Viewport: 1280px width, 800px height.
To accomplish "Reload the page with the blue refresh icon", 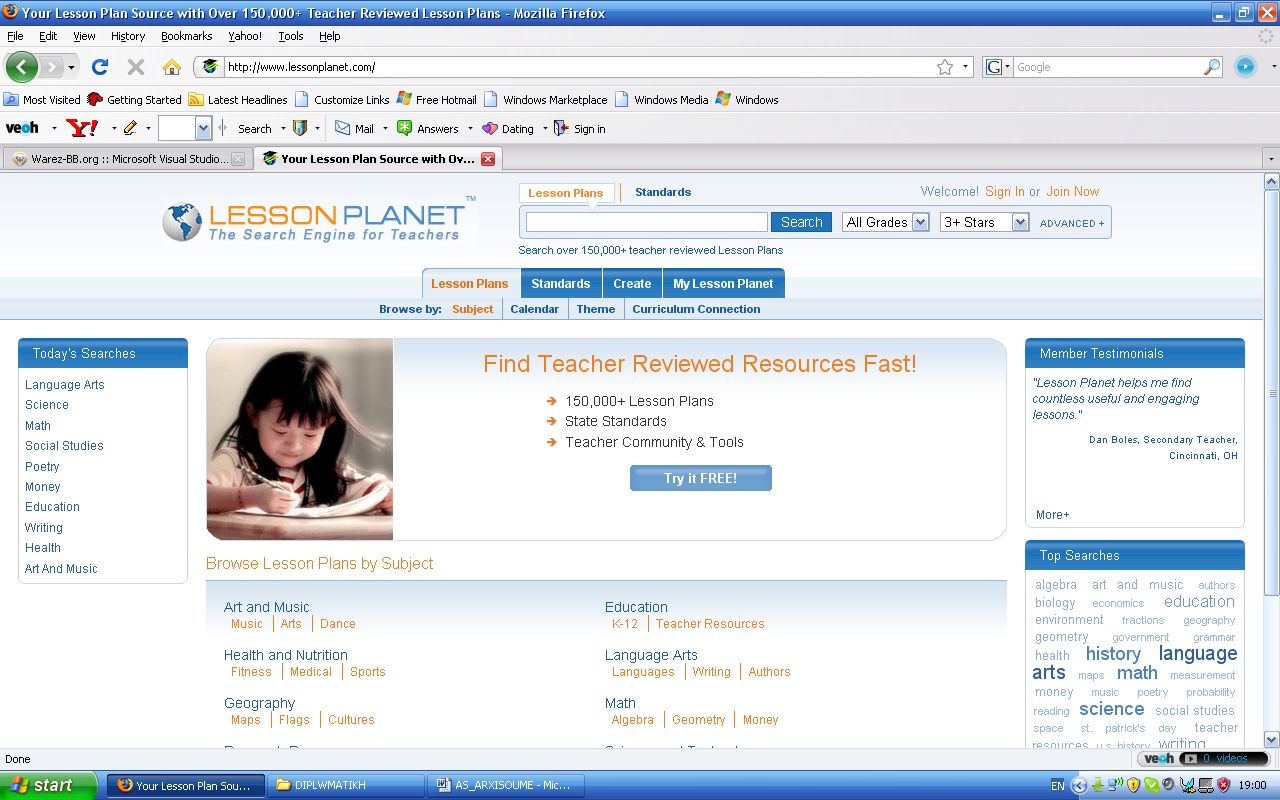I will (99, 67).
